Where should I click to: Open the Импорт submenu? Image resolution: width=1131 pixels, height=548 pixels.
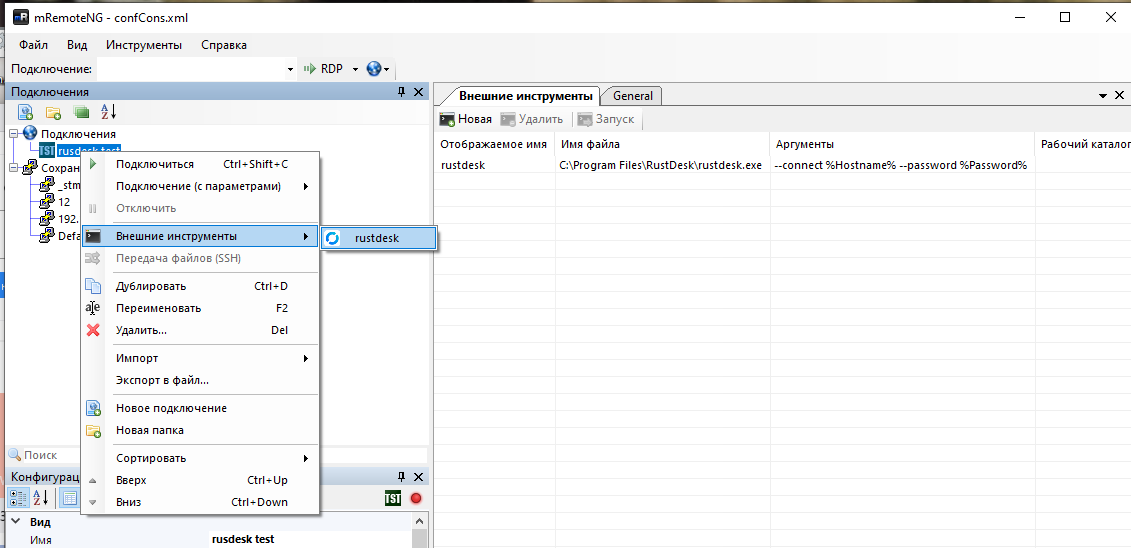click(200, 358)
